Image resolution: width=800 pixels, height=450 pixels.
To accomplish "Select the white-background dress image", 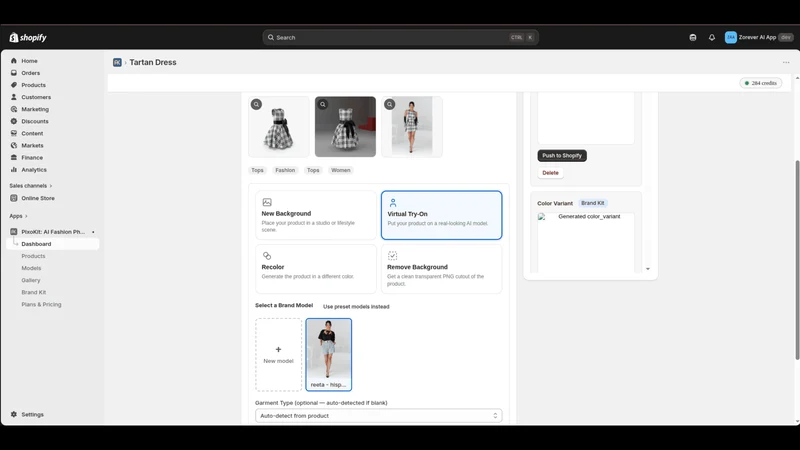I will [x=279, y=127].
